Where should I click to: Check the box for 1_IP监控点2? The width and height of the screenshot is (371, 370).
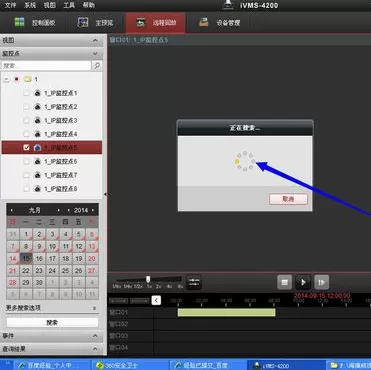pyautogui.click(x=26, y=107)
